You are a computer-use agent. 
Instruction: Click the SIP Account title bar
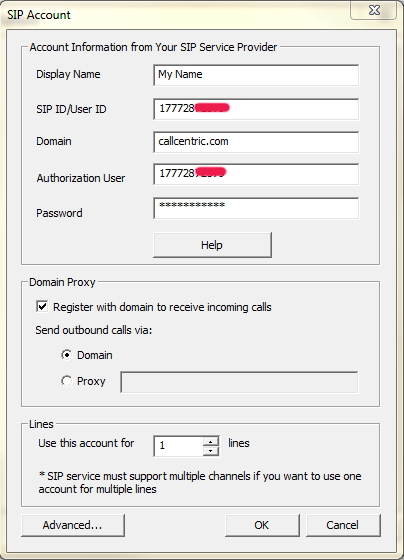coord(175,14)
